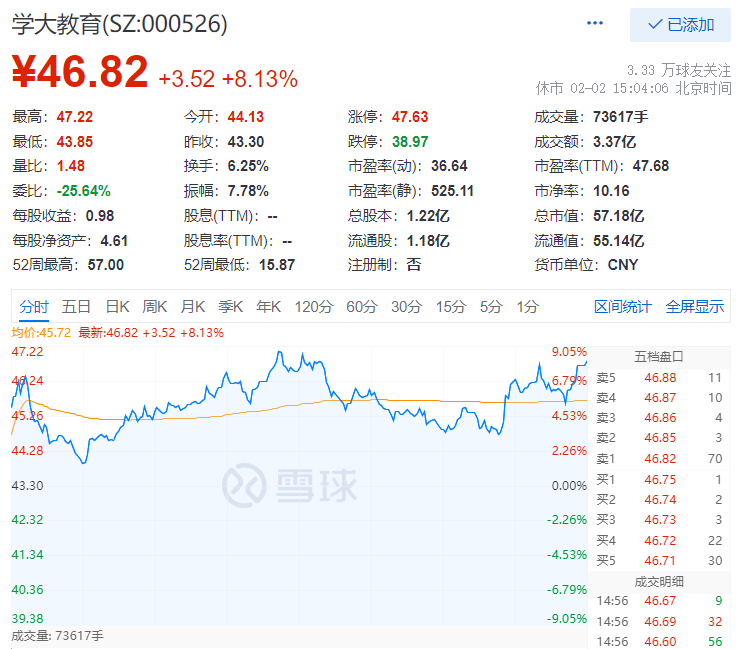This screenshot has width=746, height=649.
Task: Click the 成交量 value 73617手 in stats
Action: (620, 117)
